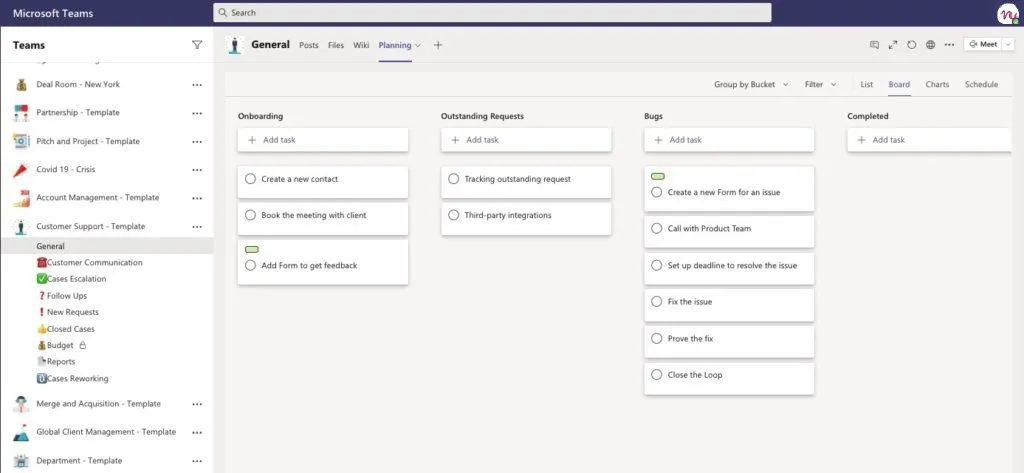Click green label on 'Create a new Form' card
The image size is (1024, 473).
click(658, 176)
